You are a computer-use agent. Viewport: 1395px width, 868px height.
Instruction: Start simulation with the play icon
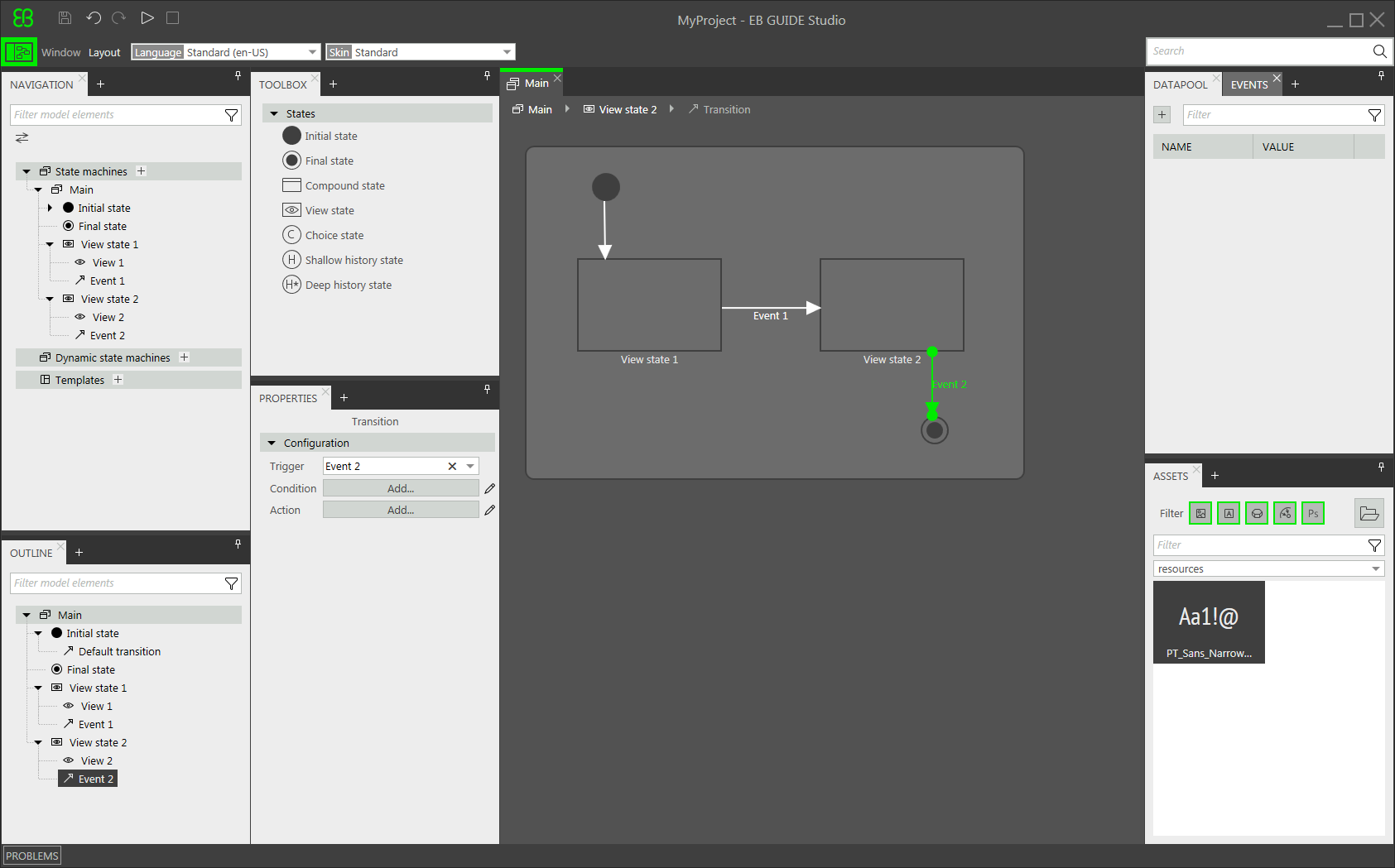[x=147, y=18]
